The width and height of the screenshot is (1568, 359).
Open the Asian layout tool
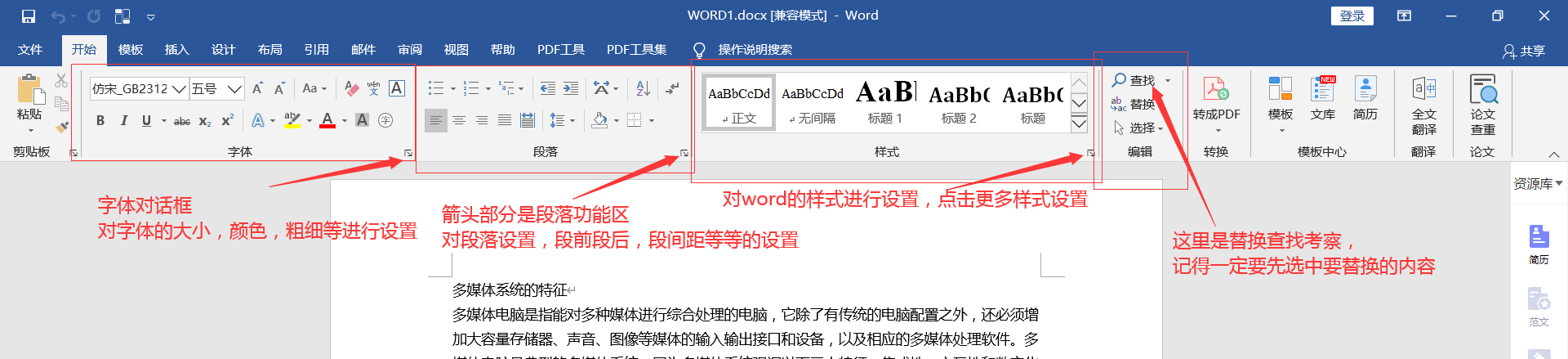click(602, 88)
